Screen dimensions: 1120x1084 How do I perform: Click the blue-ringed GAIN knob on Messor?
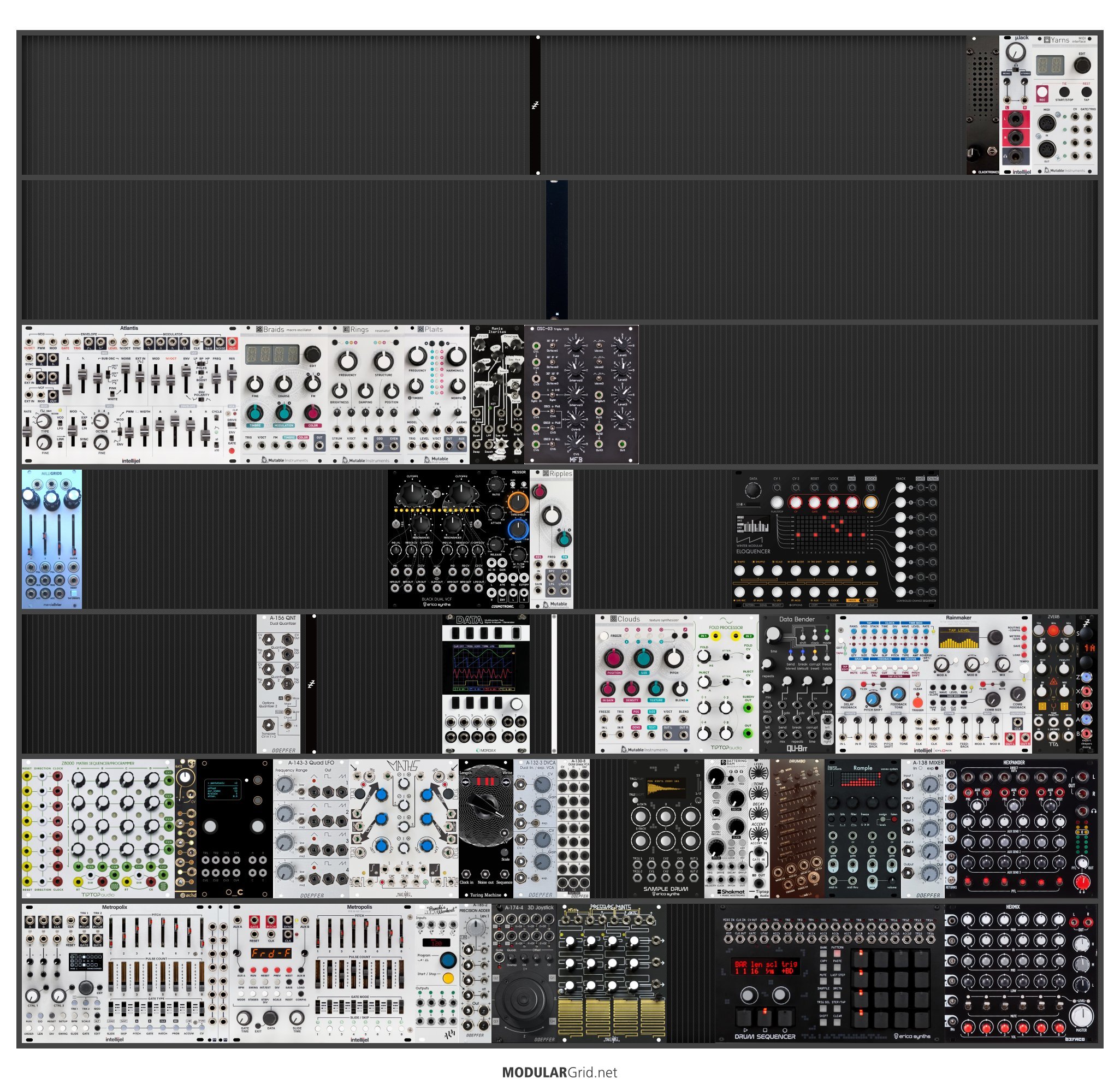click(518, 529)
